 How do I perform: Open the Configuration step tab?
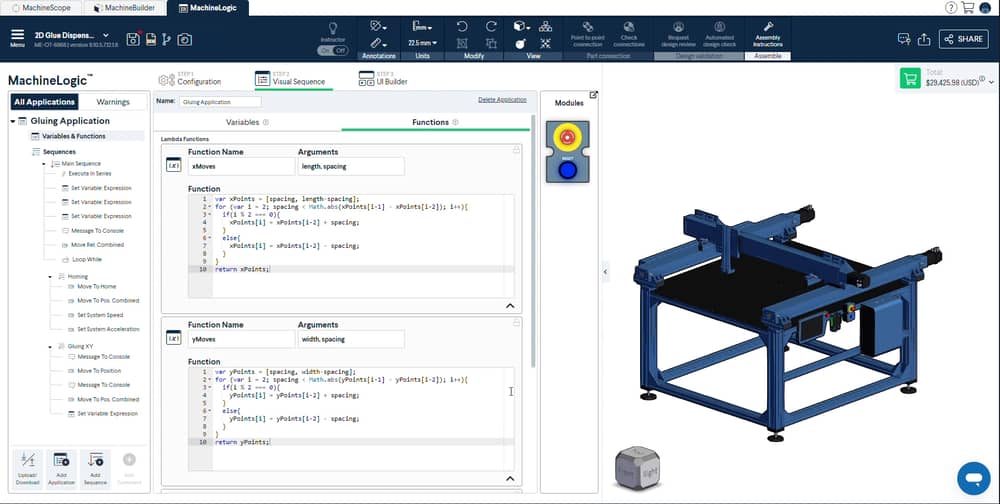(x=190, y=79)
